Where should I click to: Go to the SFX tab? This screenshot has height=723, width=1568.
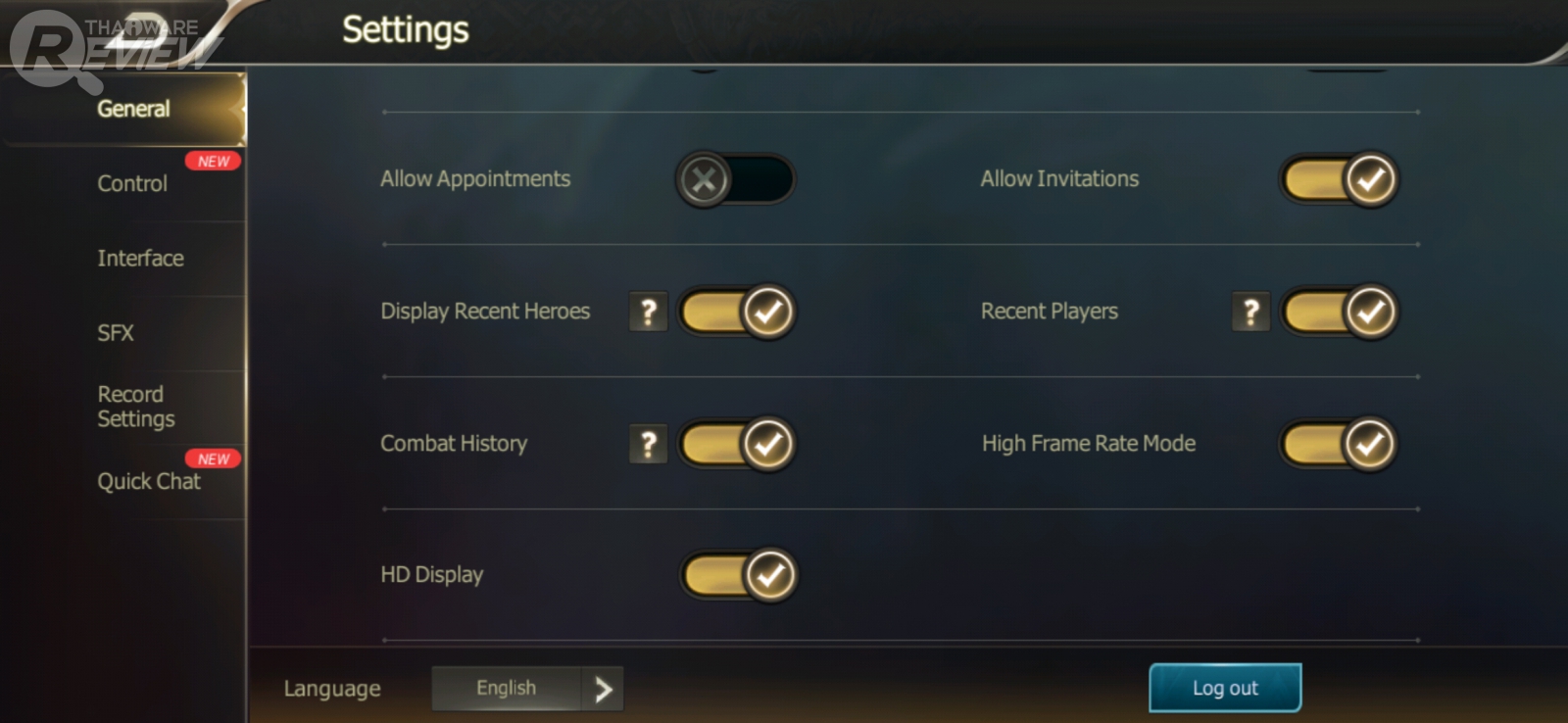tap(116, 333)
